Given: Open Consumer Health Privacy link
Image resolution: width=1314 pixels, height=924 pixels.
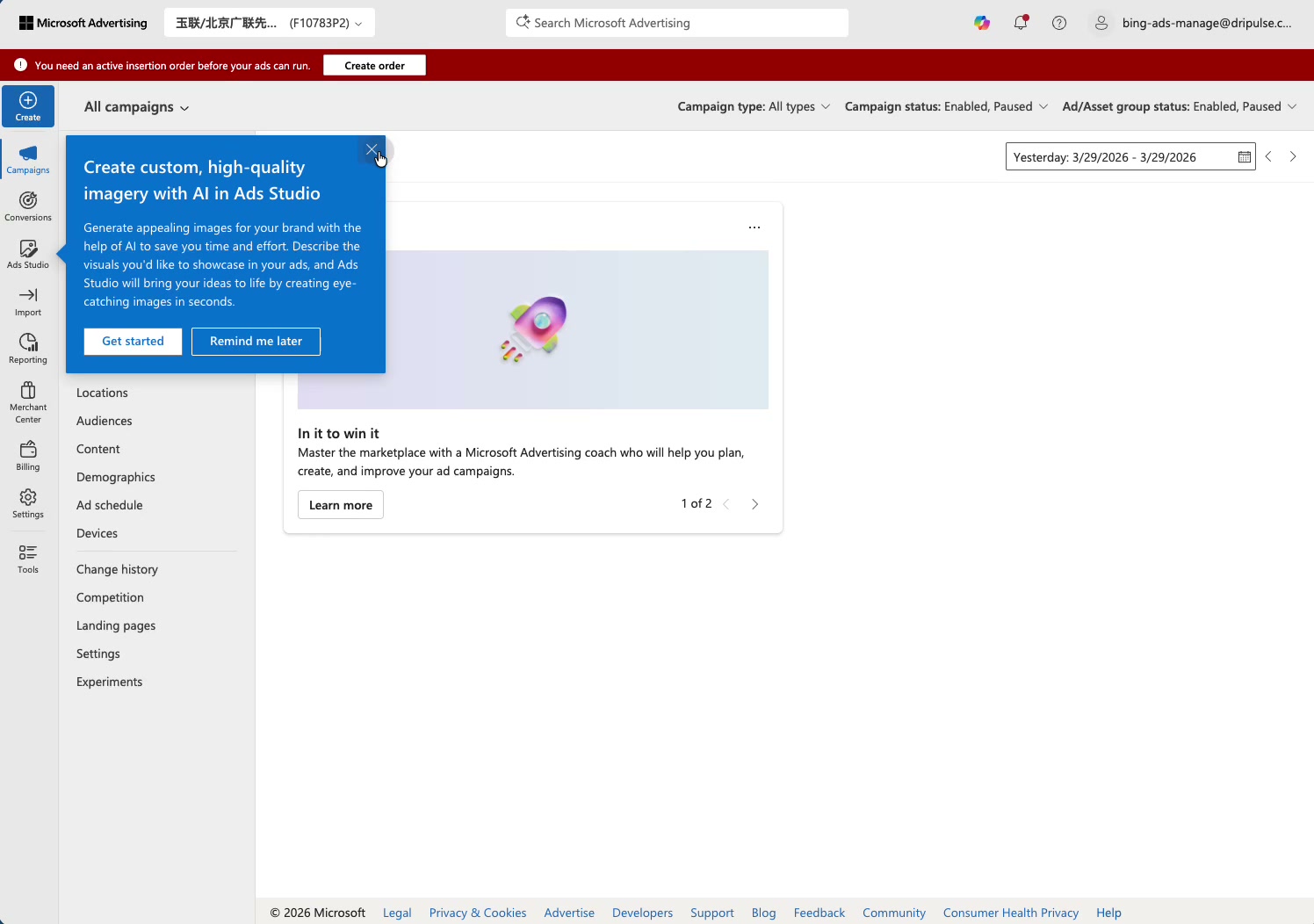Looking at the screenshot, I should point(1011,913).
